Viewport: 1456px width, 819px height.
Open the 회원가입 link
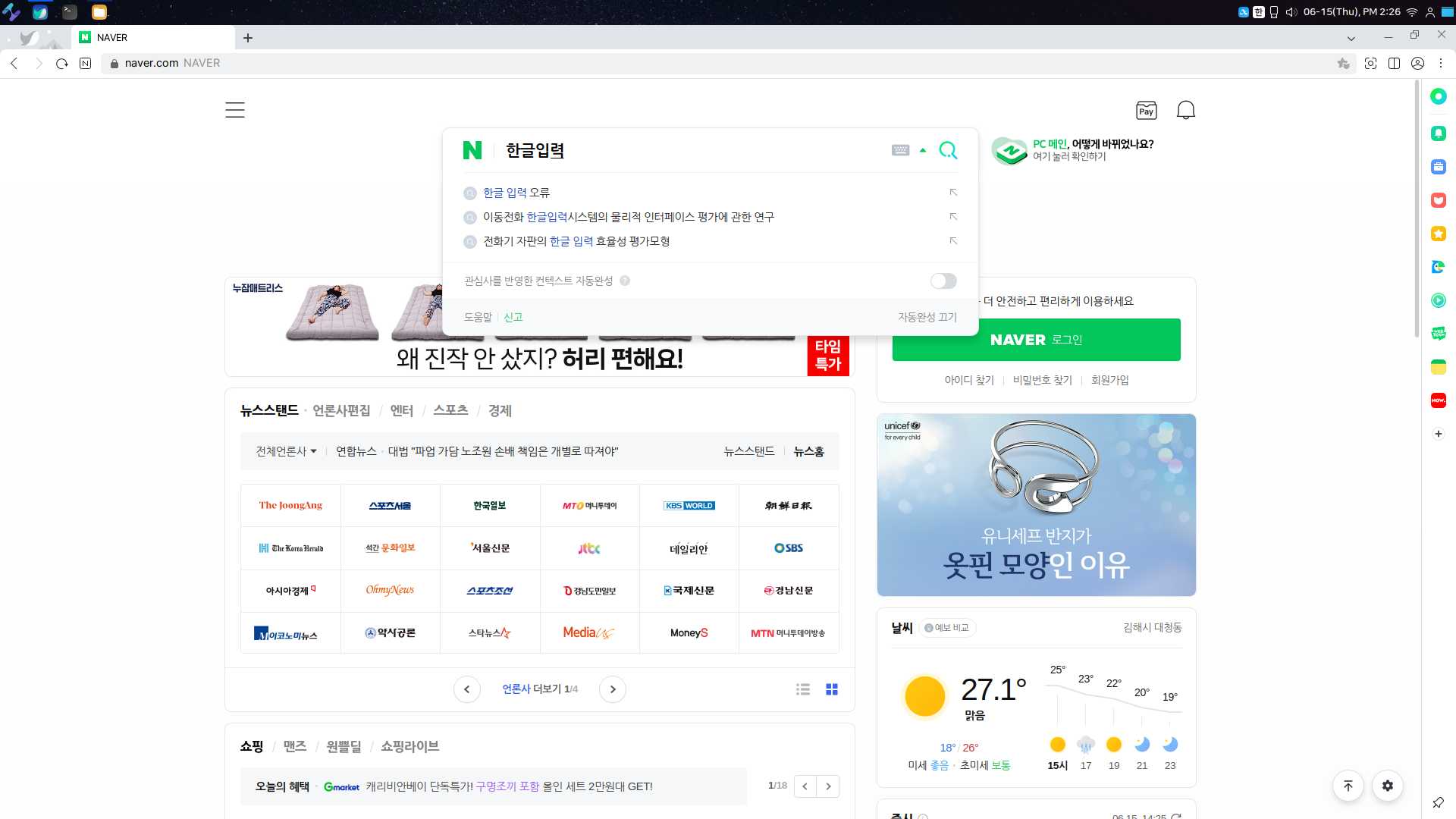coord(1109,380)
